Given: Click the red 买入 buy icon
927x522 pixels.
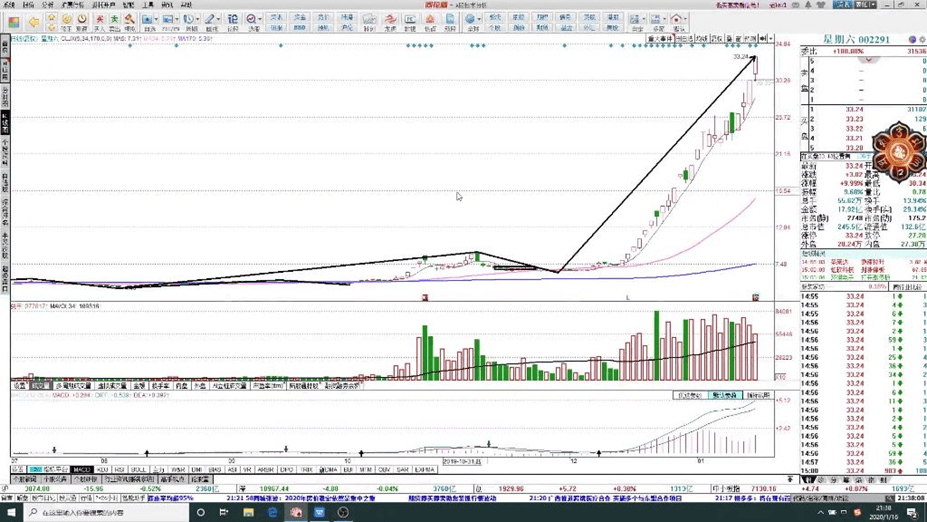Looking at the screenshot, I should coord(100,21).
